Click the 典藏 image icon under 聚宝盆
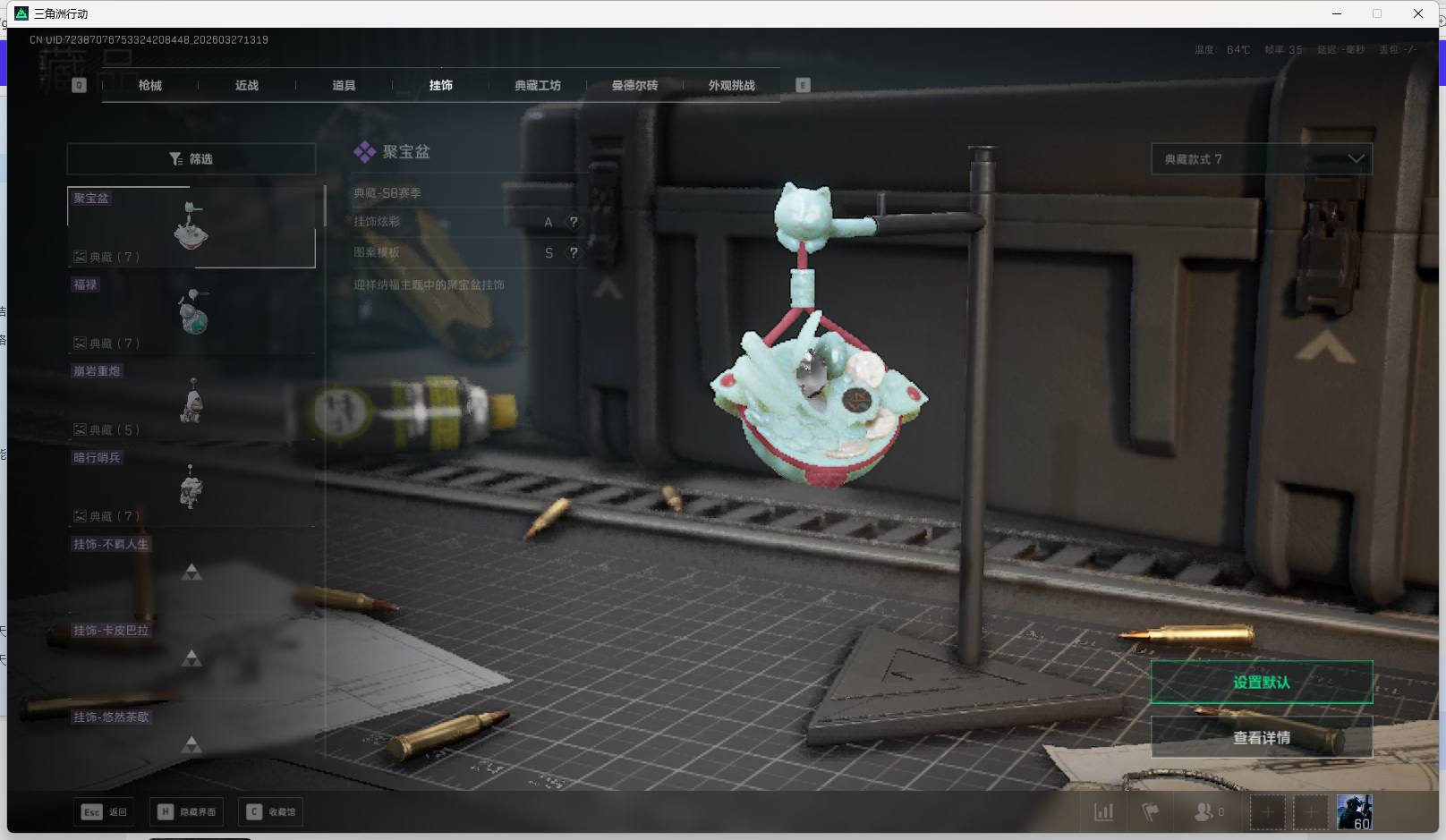Screen dimensions: 1446x840 80,257
